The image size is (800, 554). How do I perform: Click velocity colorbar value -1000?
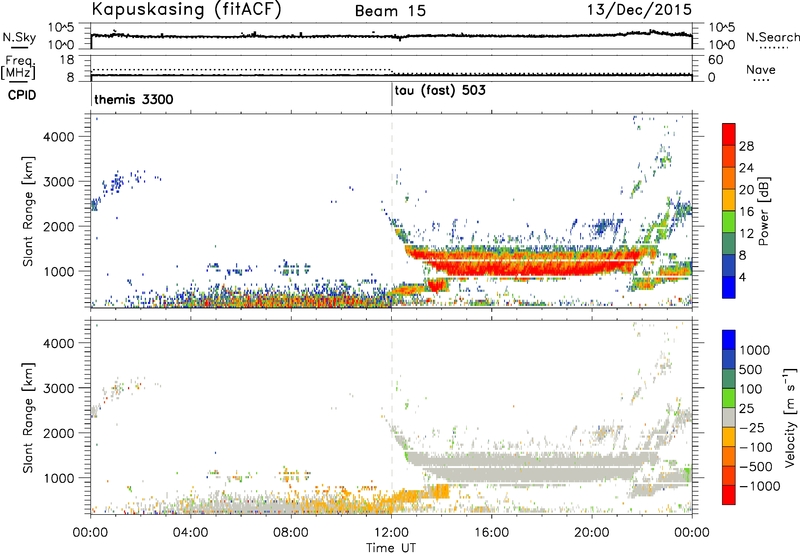[760, 486]
